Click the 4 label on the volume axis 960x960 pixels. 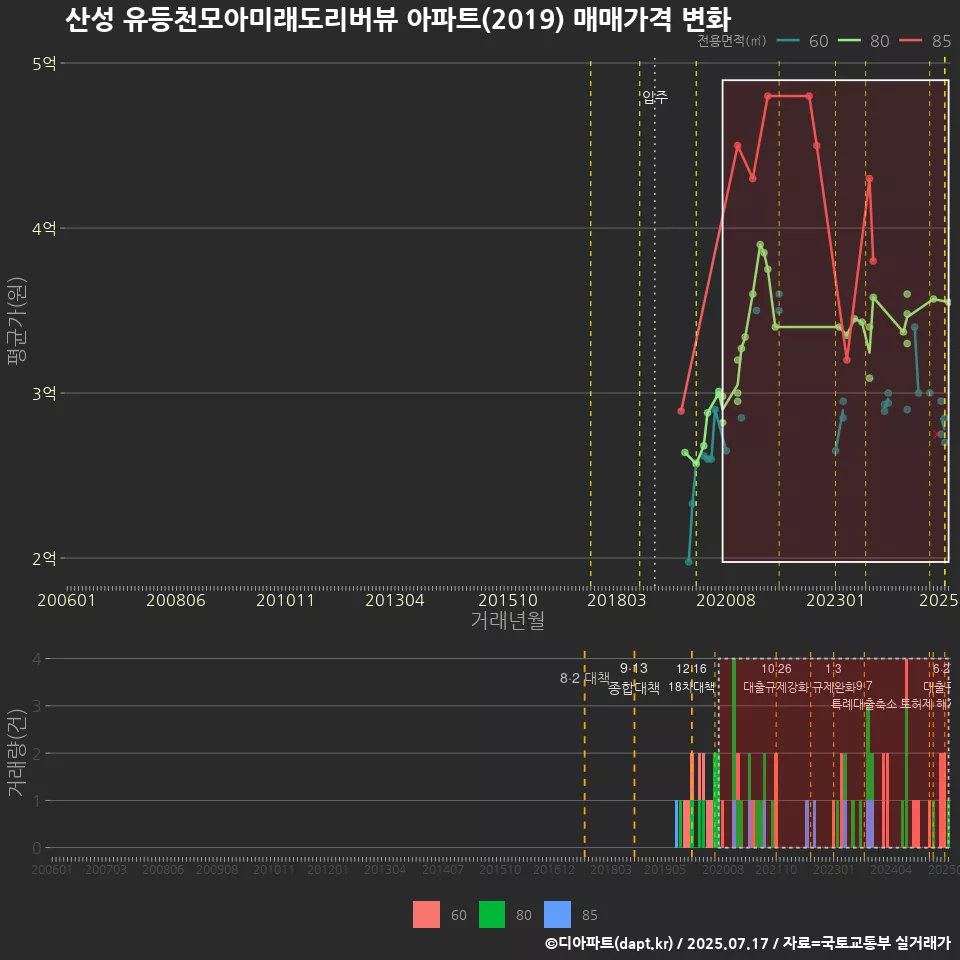coord(37,659)
